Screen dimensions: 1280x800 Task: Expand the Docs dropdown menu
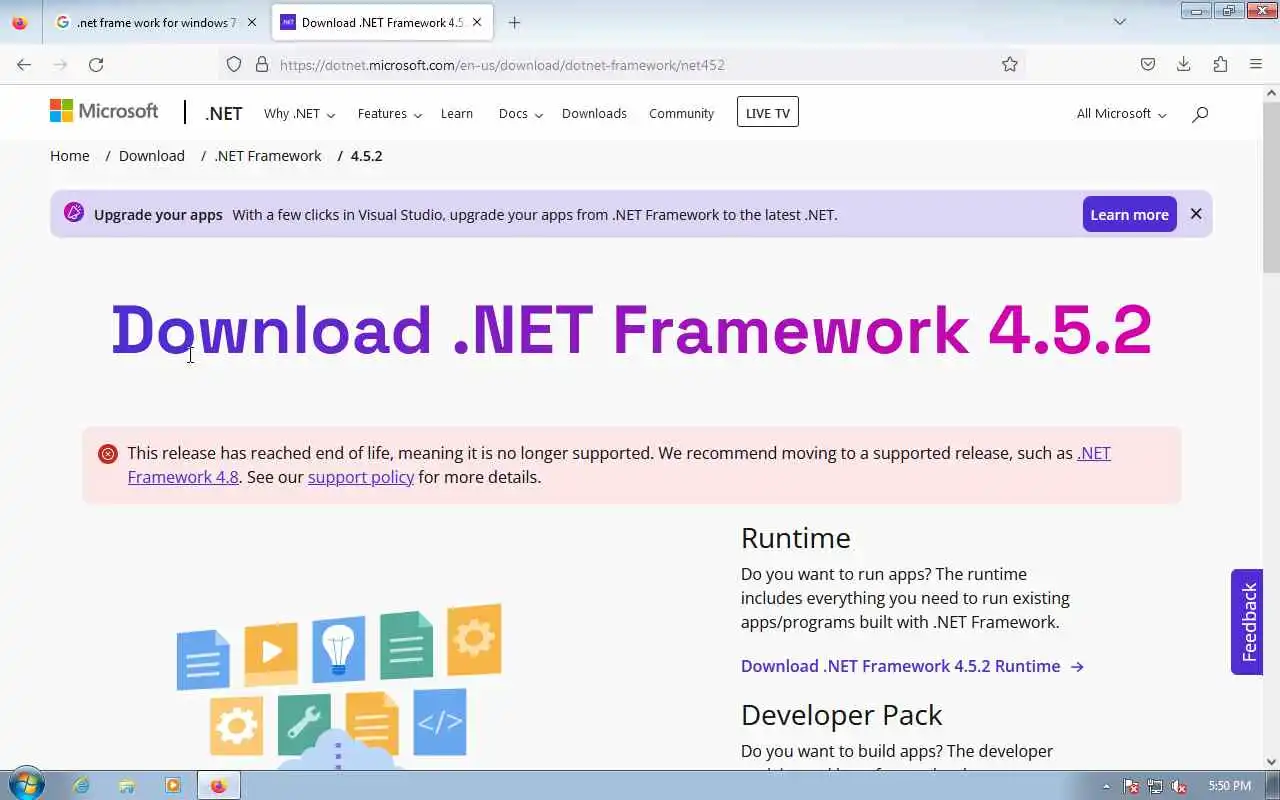click(520, 113)
